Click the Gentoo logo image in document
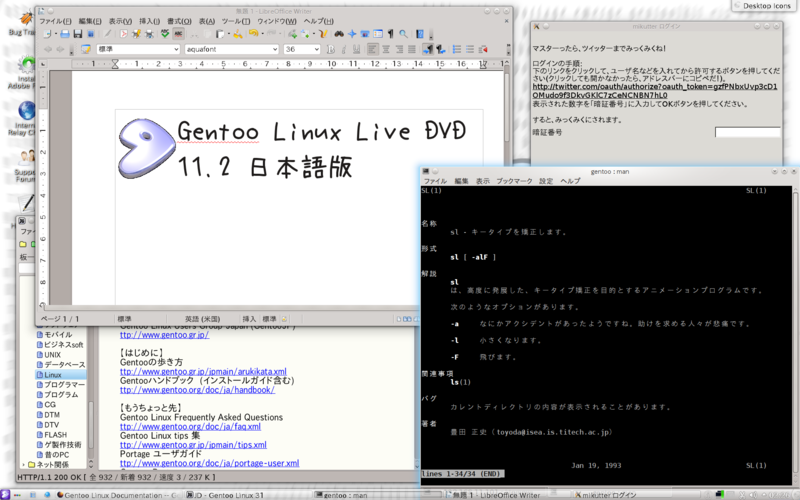 click(146, 148)
